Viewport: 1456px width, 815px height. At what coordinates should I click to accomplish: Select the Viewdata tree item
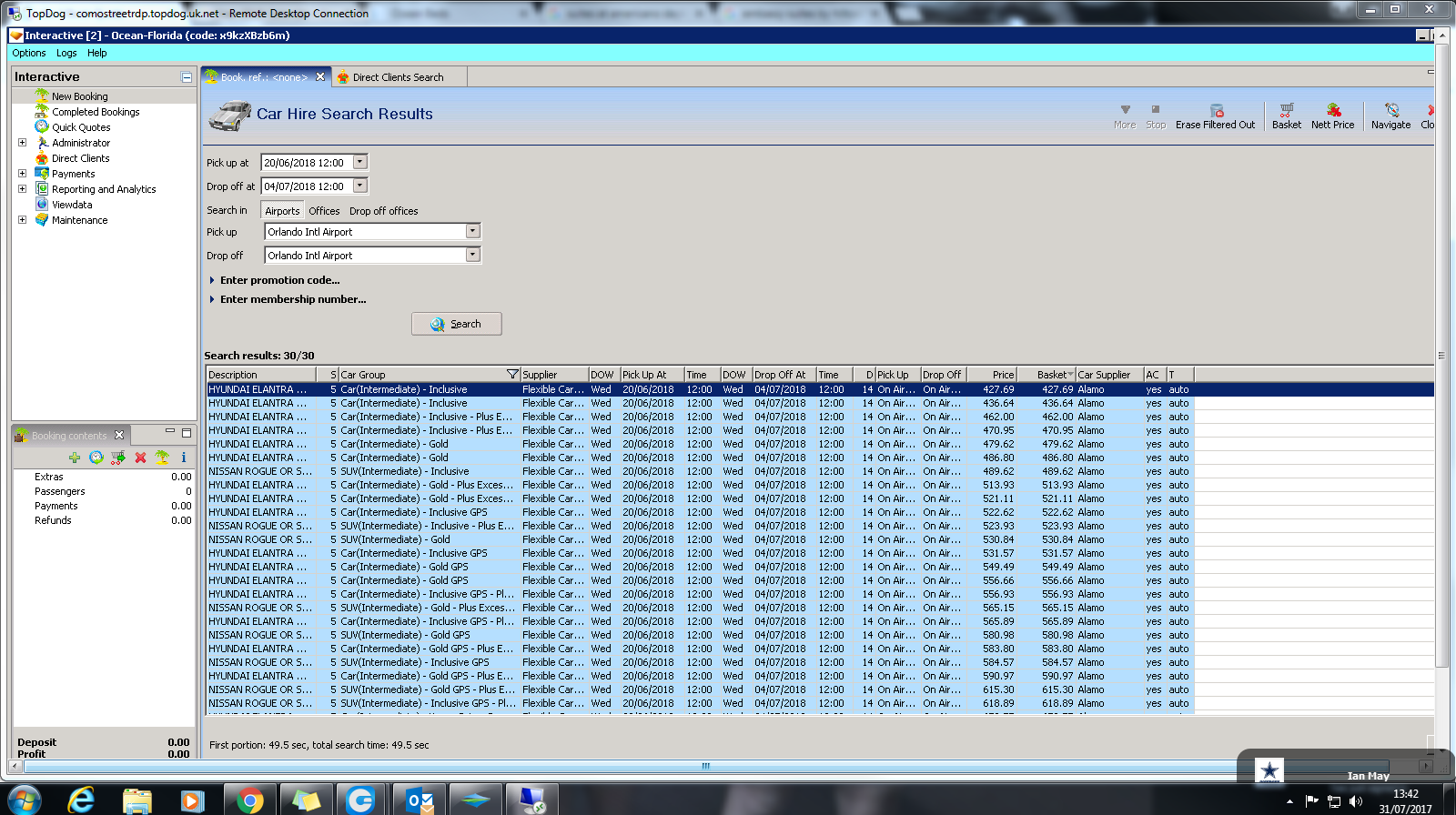(x=72, y=205)
